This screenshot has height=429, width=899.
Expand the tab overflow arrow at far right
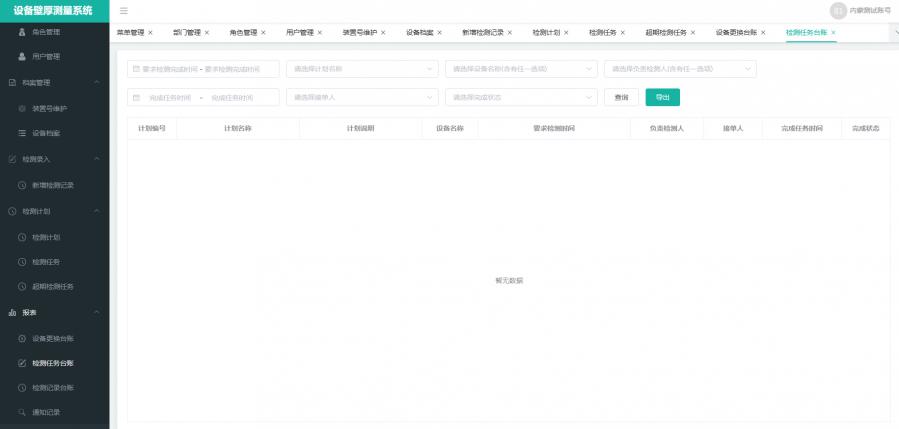(893, 33)
